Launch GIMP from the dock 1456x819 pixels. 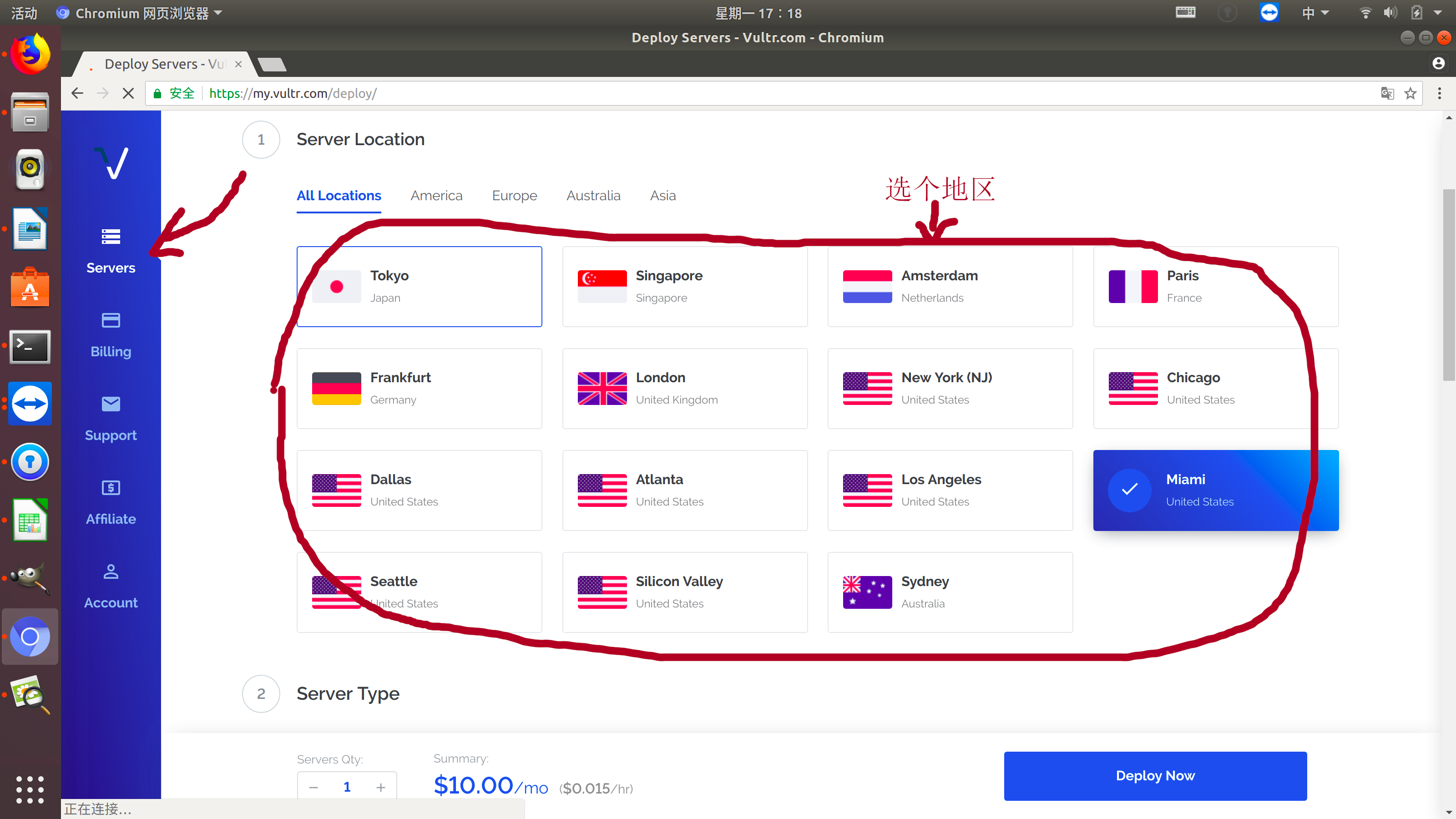(x=30, y=578)
